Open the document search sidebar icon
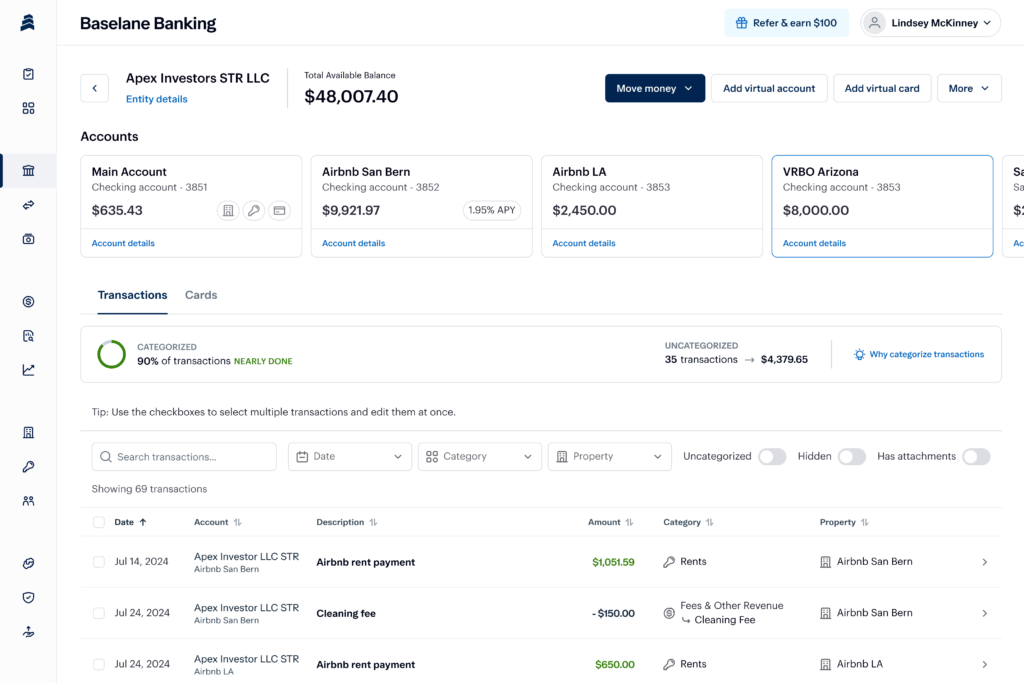The width and height of the screenshot is (1024, 683). click(x=28, y=336)
